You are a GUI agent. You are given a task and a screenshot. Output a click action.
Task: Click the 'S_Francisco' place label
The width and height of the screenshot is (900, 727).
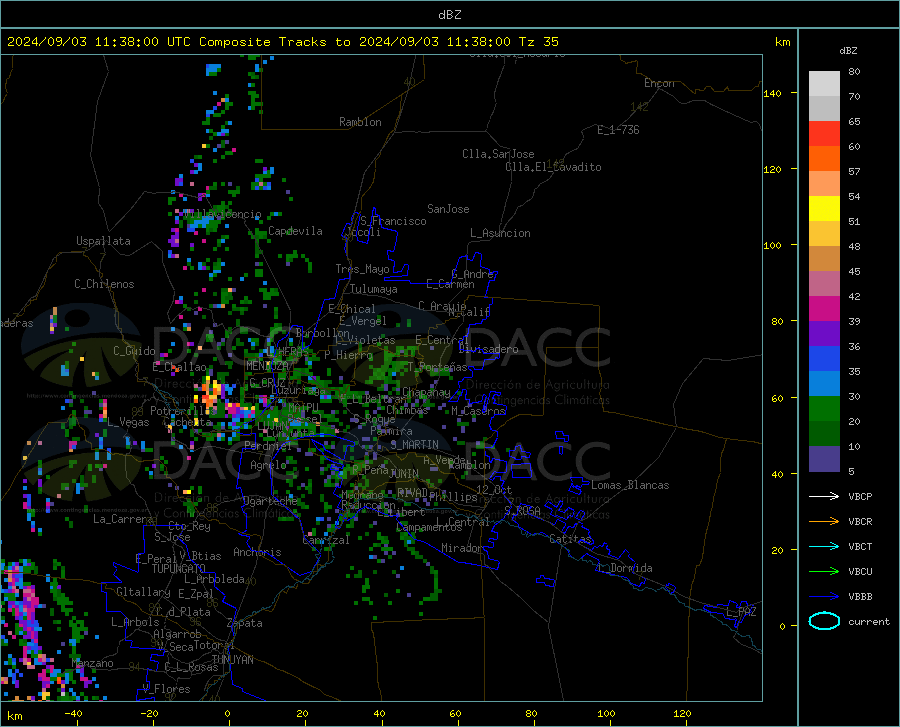[x=393, y=221]
